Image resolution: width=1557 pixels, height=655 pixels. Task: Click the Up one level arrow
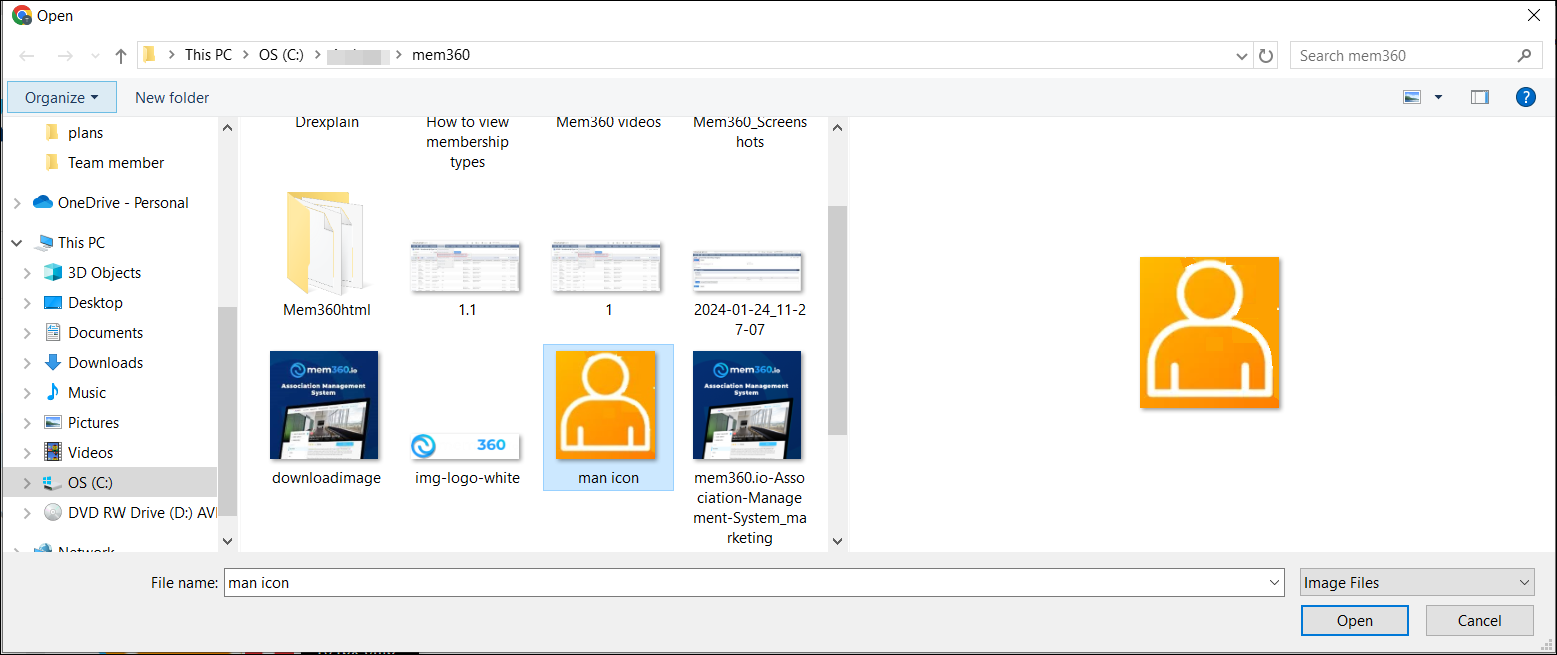click(121, 56)
